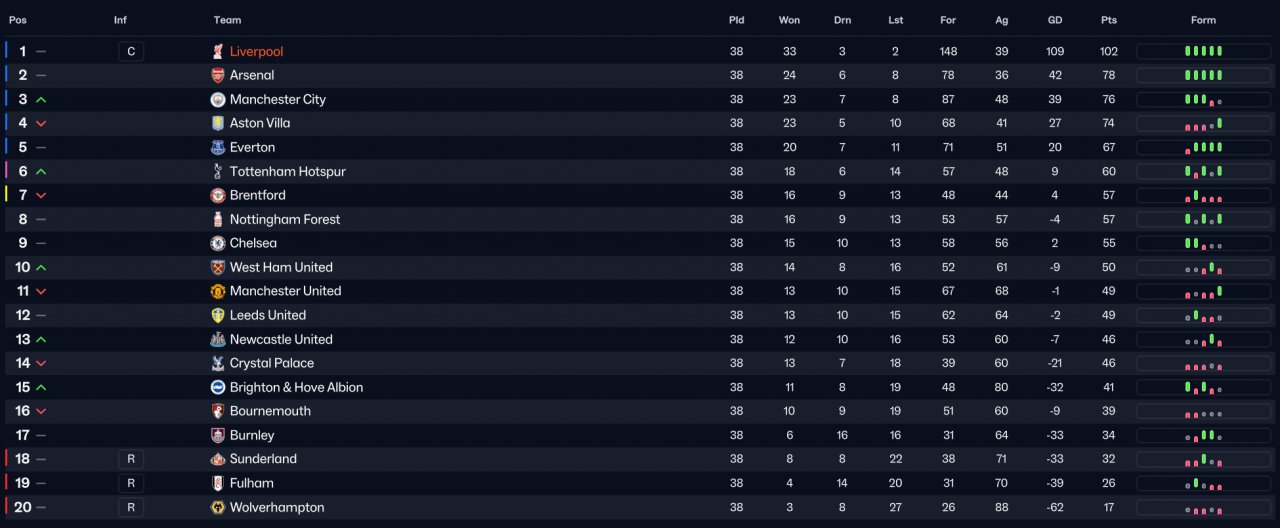Click the Arsenal club badge
Screen dimensions: 1280x528
(218, 75)
